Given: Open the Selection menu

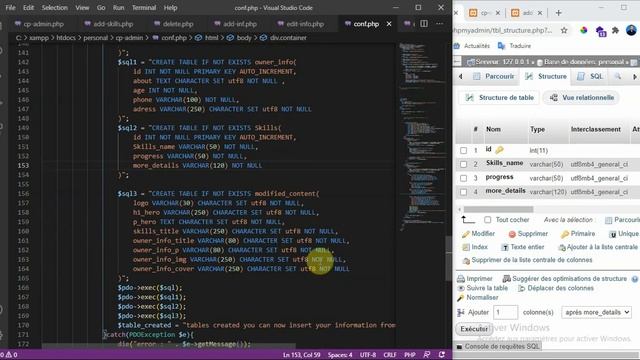Looking at the screenshot, I should pyautogui.click(x=55, y=7).
